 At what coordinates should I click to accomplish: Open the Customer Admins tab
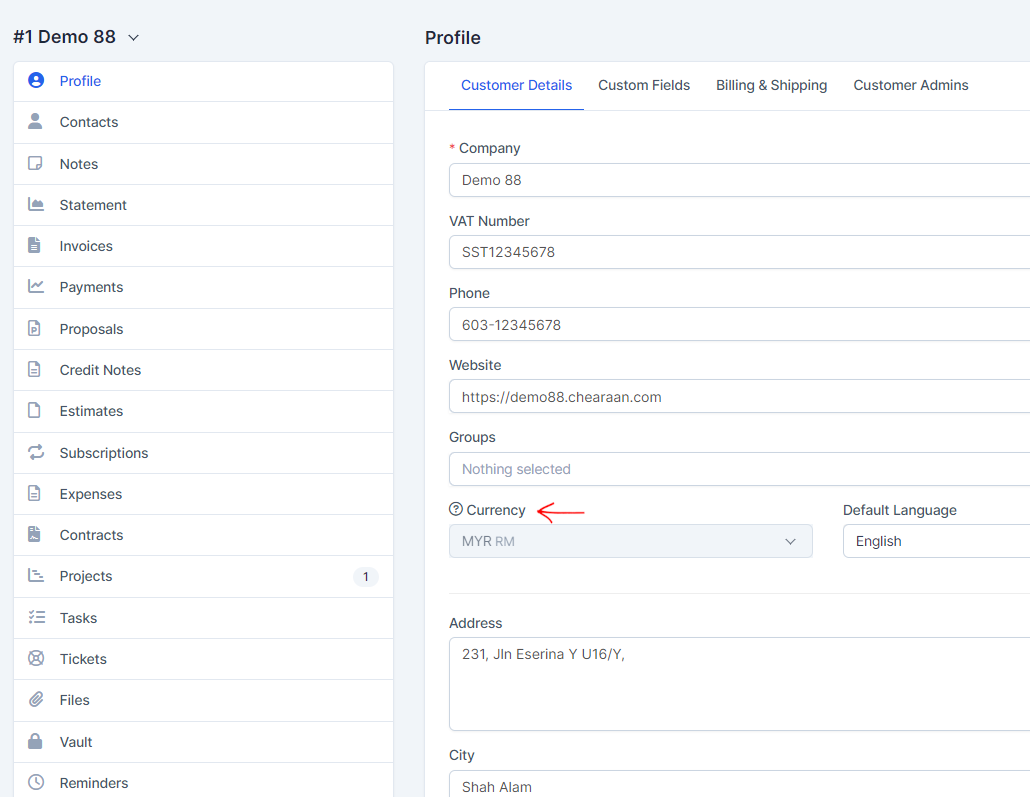coord(910,86)
